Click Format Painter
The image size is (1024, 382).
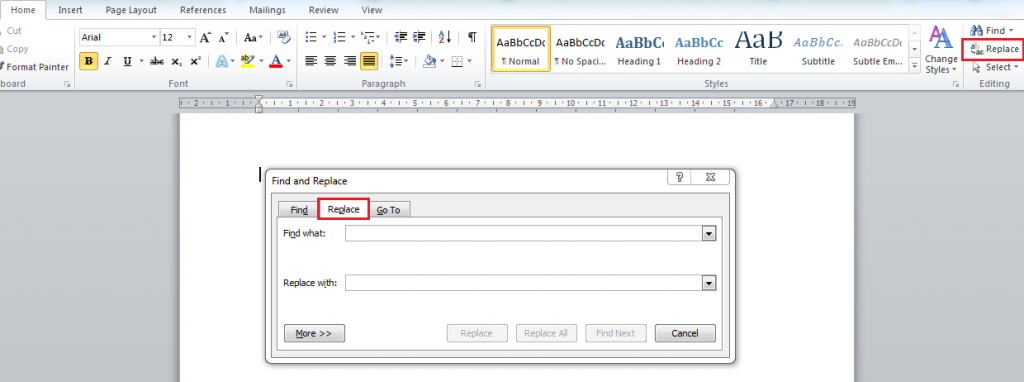34,67
